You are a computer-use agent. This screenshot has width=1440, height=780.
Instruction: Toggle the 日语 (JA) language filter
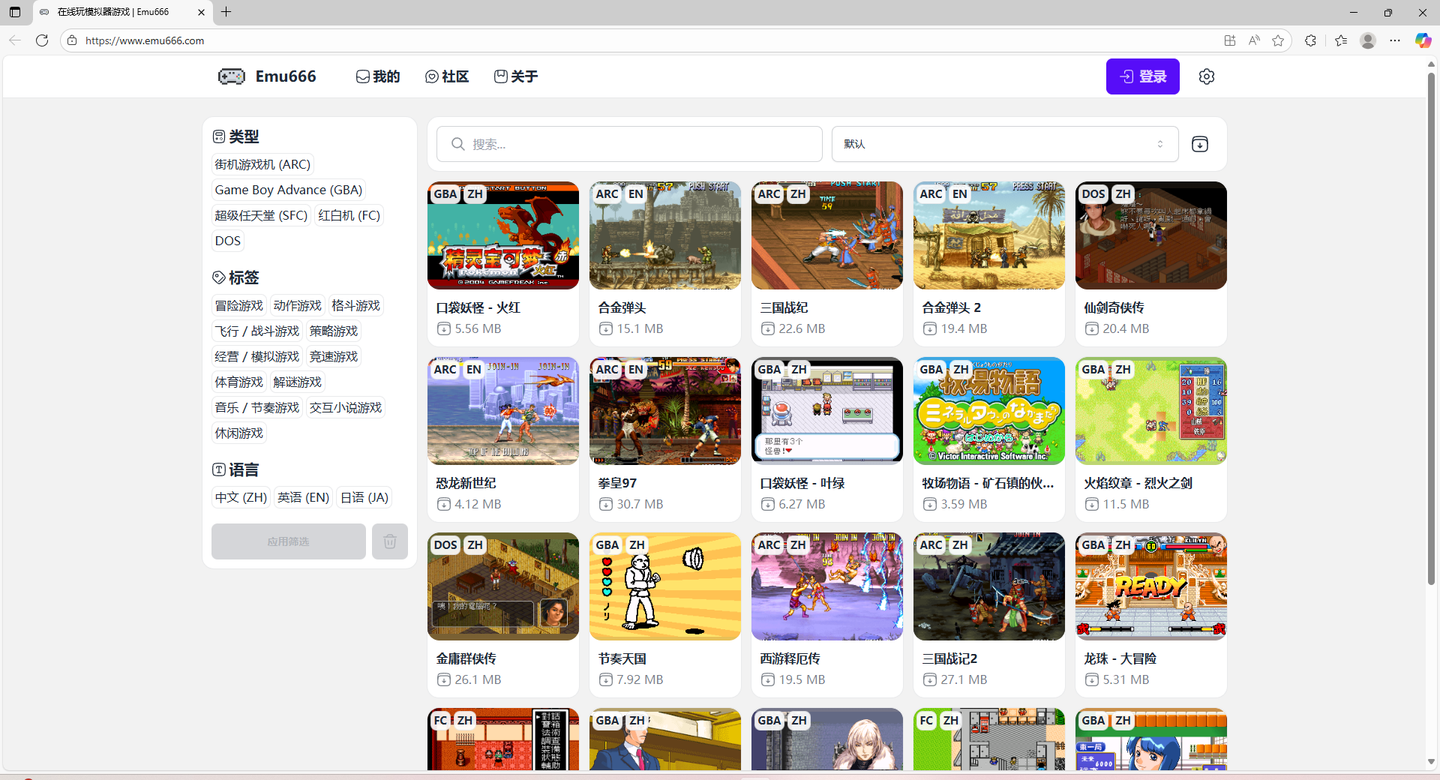click(x=364, y=498)
